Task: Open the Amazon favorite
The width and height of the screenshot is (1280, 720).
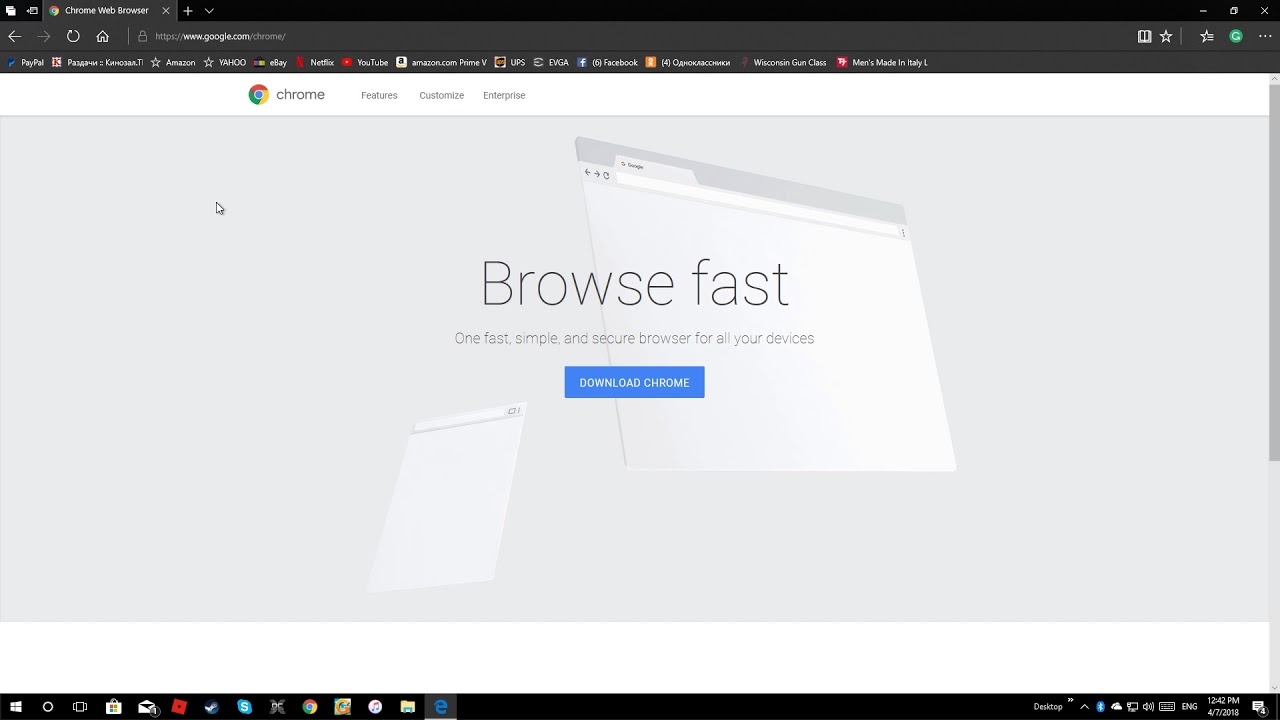Action: coord(173,62)
